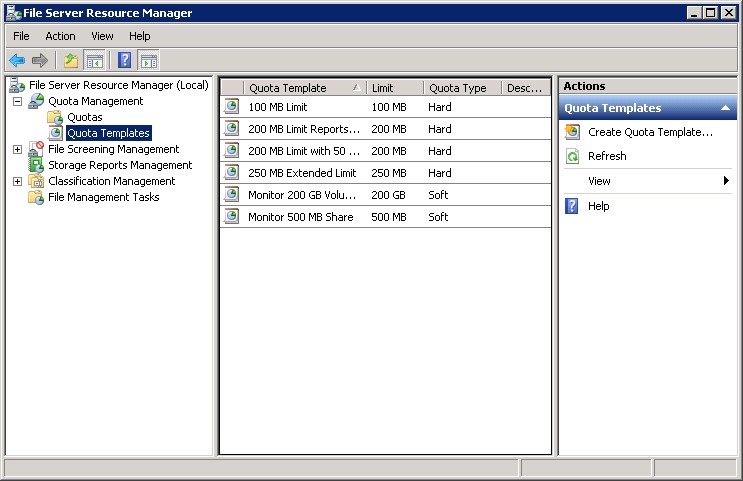Open the View submenu in Actions pane

(600, 181)
